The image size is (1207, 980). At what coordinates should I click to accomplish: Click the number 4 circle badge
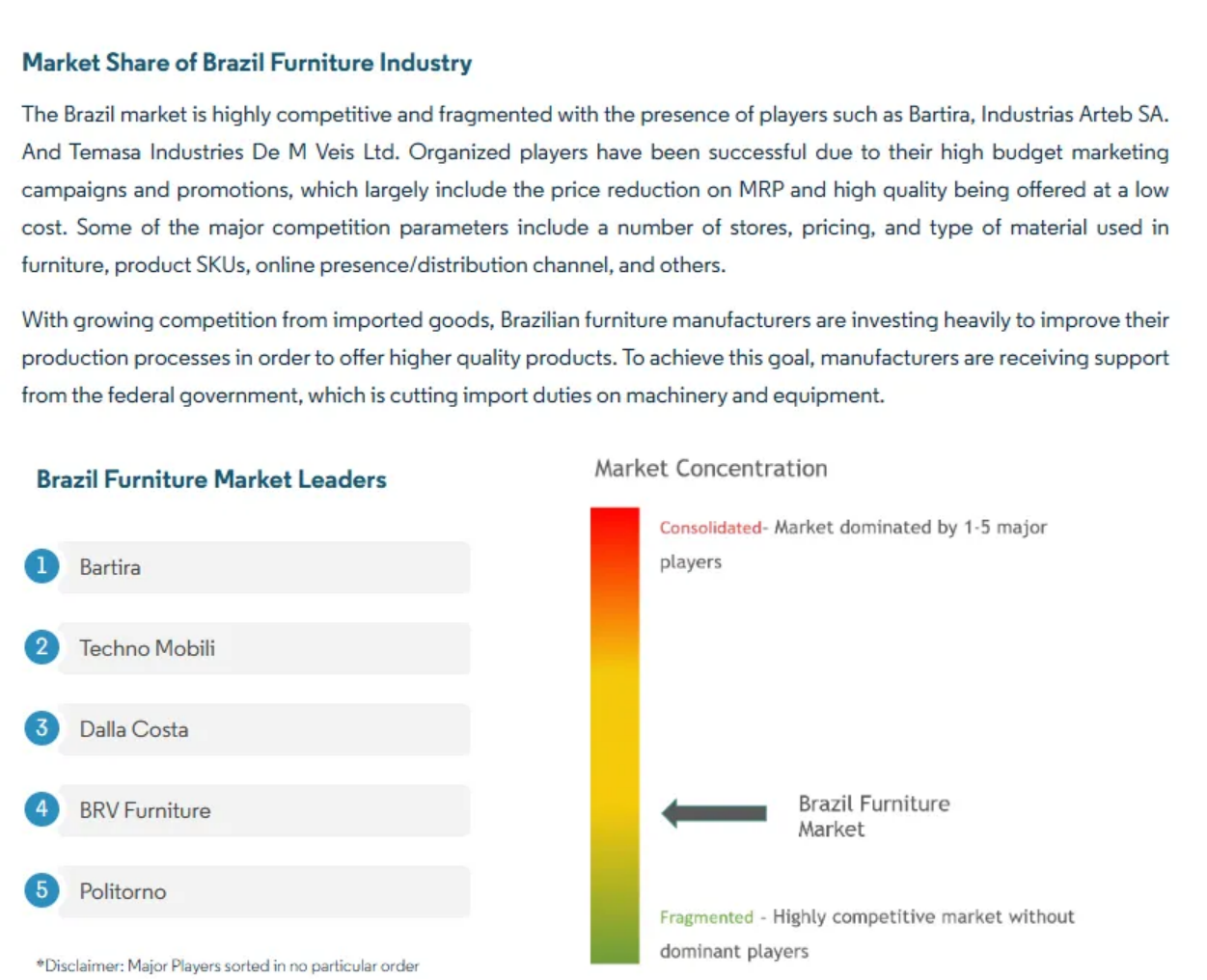point(41,809)
